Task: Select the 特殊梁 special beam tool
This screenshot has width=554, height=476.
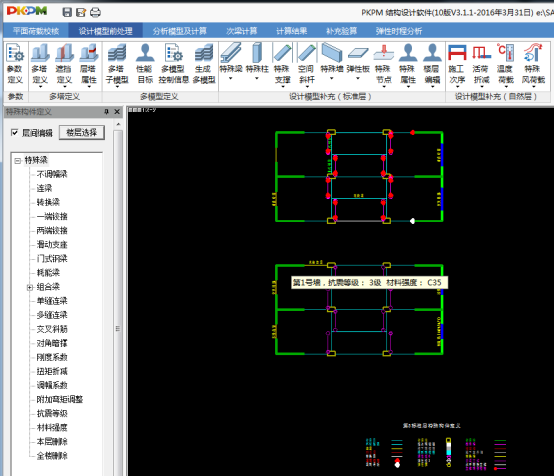Action: 231,62
